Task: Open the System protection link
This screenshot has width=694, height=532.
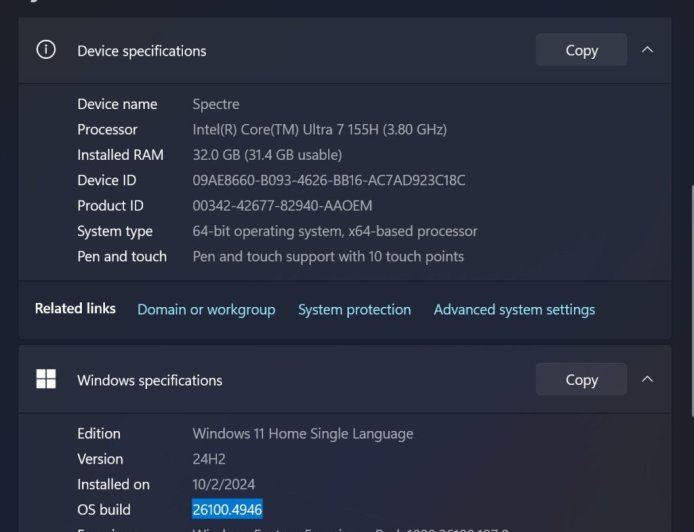Action: pyautogui.click(x=354, y=309)
